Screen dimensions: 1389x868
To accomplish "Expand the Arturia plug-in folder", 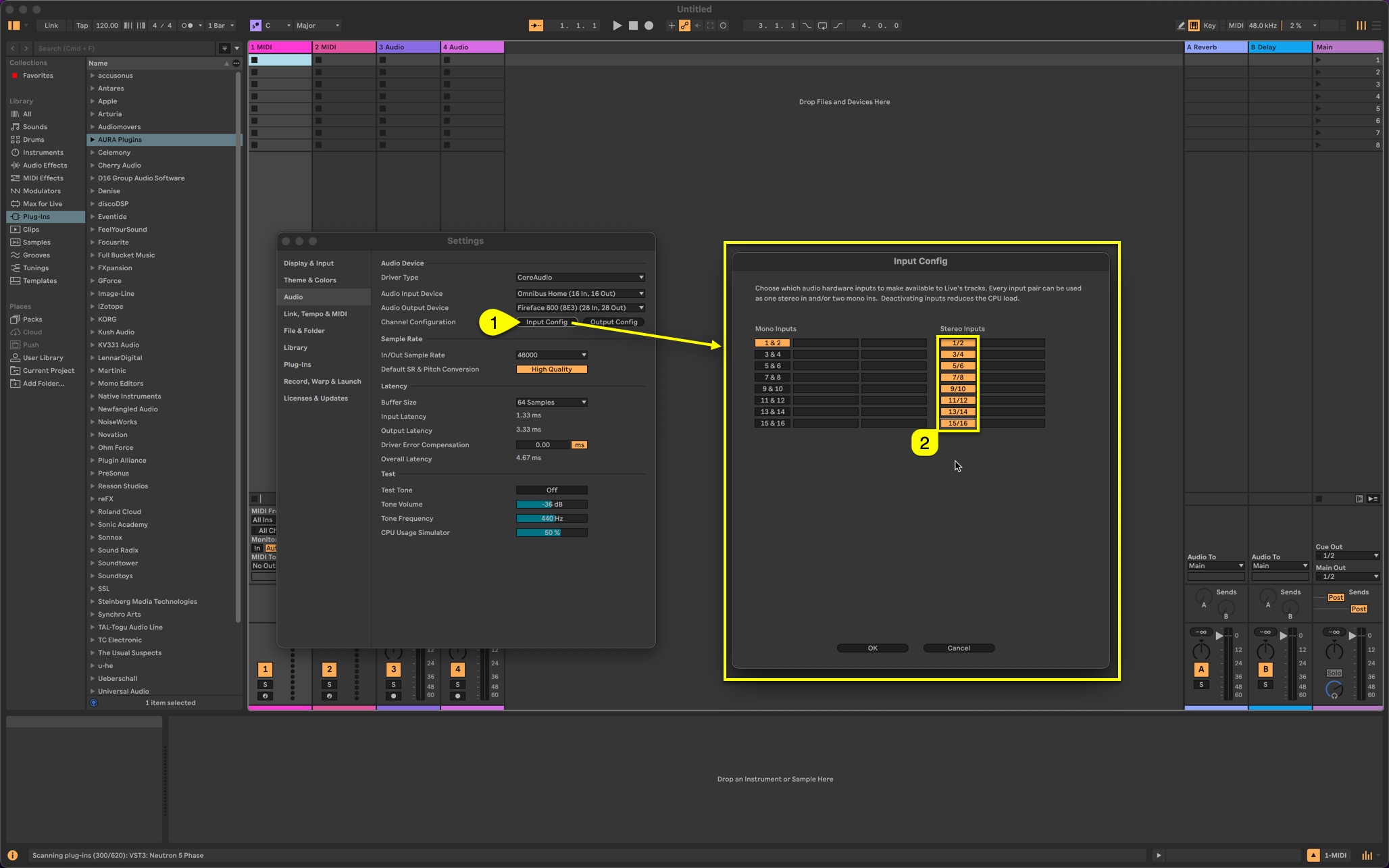I will tap(93, 114).
